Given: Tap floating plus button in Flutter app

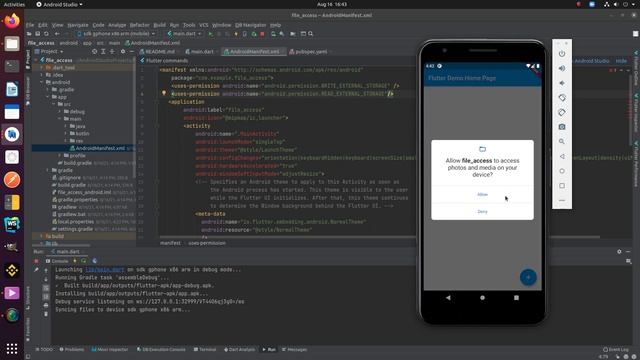Looking at the screenshot, I should pyautogui.click(x=528, y=277).
